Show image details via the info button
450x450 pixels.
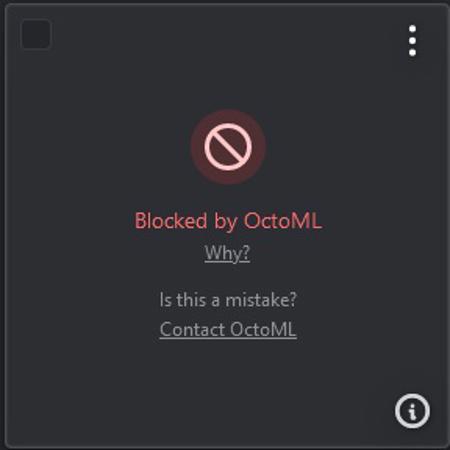[x=412, y=411]
